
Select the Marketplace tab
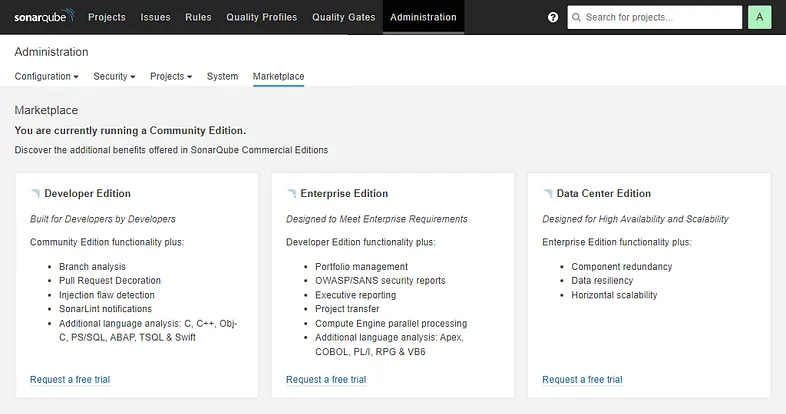click(x=279, y=76)
